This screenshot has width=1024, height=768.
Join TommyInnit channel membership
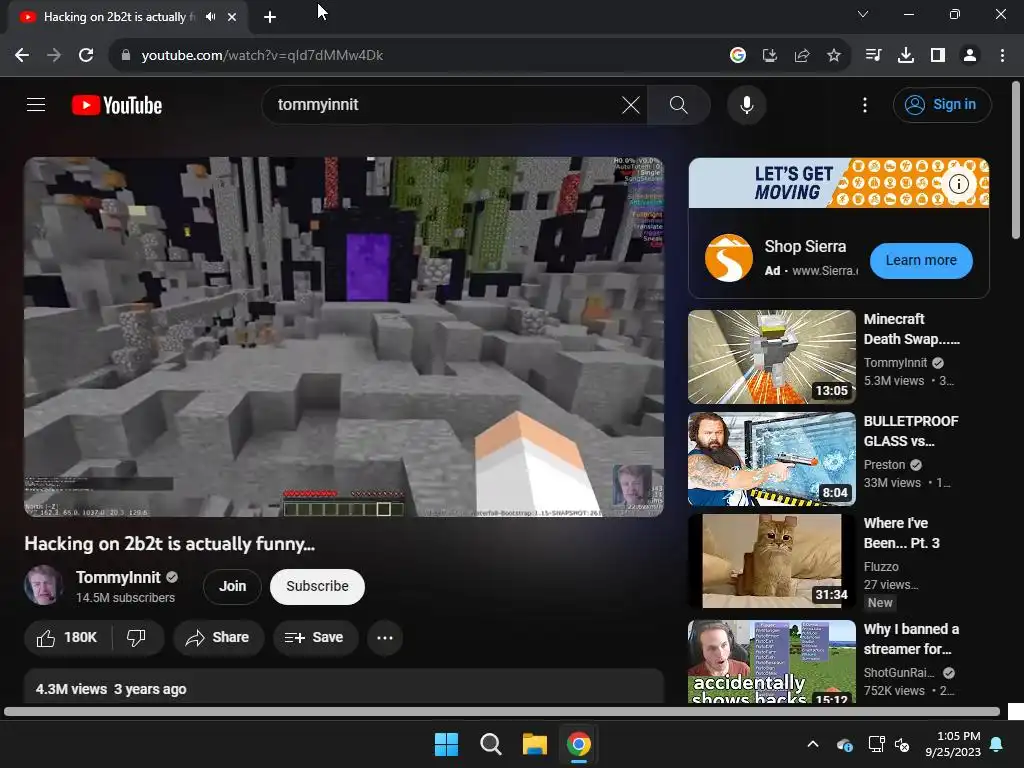pyautogui.click(x=232, y=586)
